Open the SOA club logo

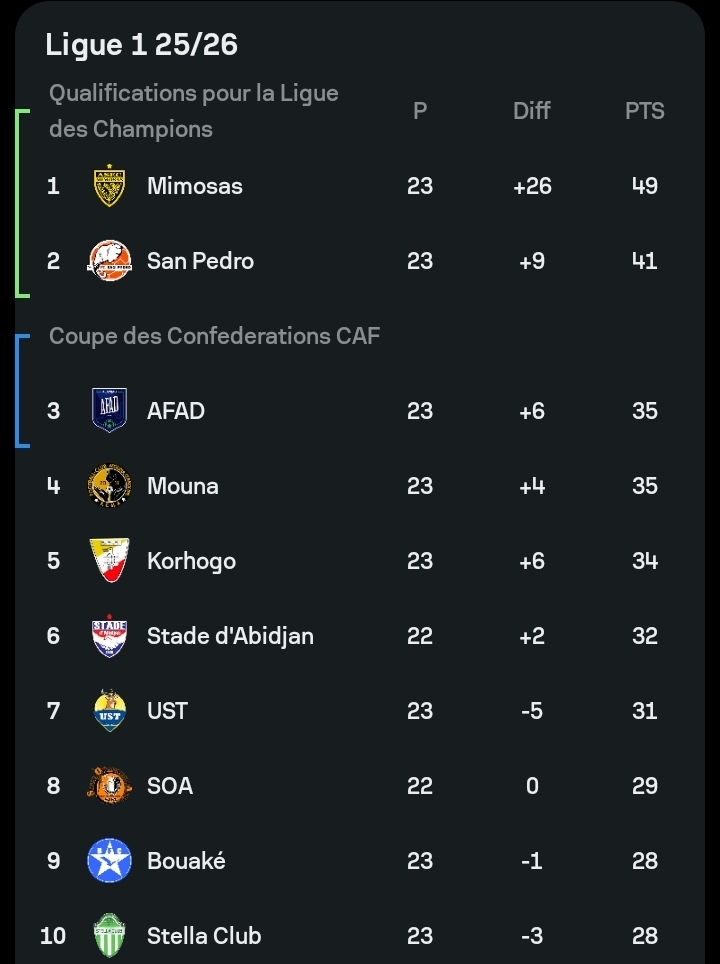click(109, 786)
